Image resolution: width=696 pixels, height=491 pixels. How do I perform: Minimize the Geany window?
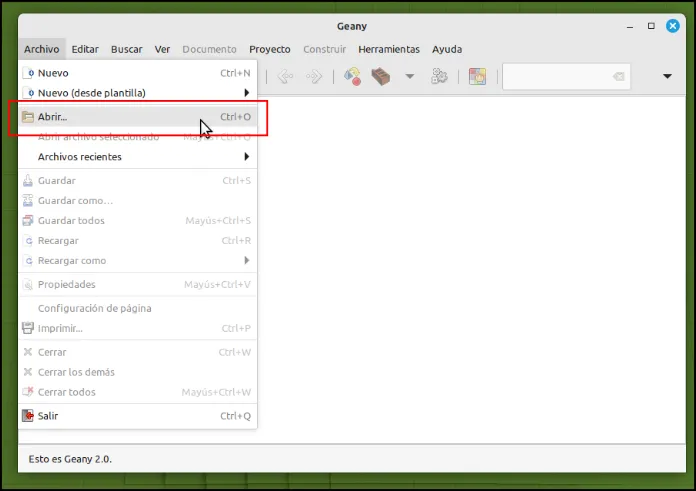[630, 26]
